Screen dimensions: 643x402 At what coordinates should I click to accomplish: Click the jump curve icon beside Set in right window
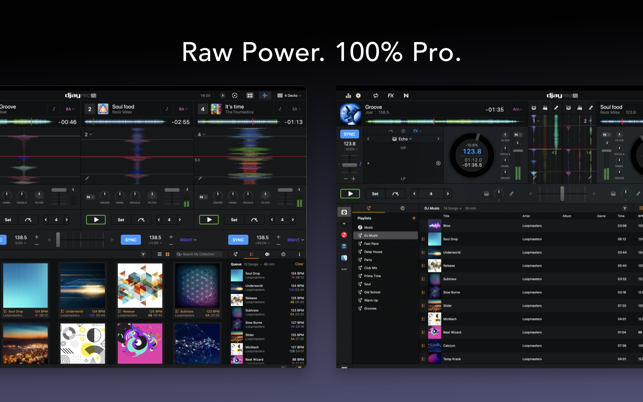tap(395, 194)
